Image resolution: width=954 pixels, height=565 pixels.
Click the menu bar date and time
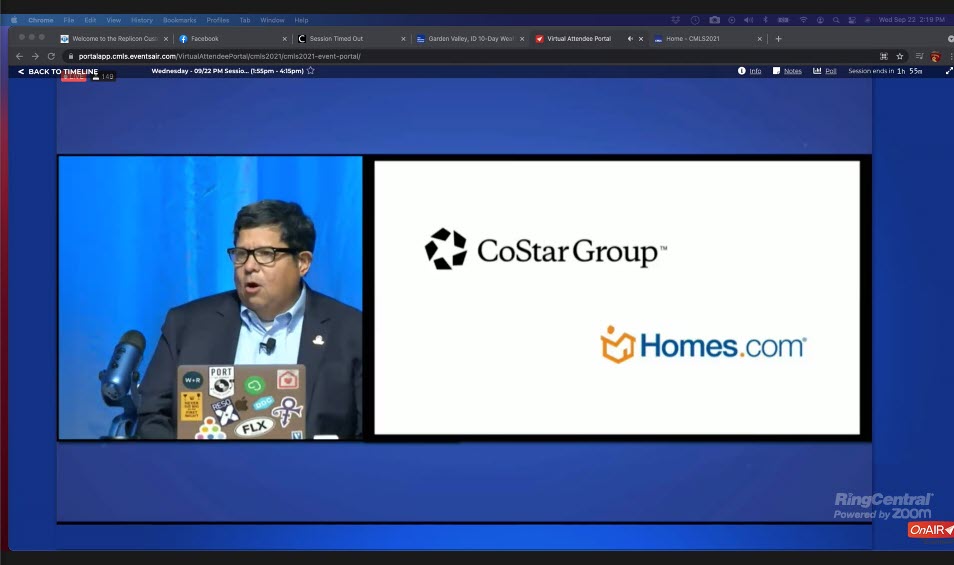tap(911, 20)
